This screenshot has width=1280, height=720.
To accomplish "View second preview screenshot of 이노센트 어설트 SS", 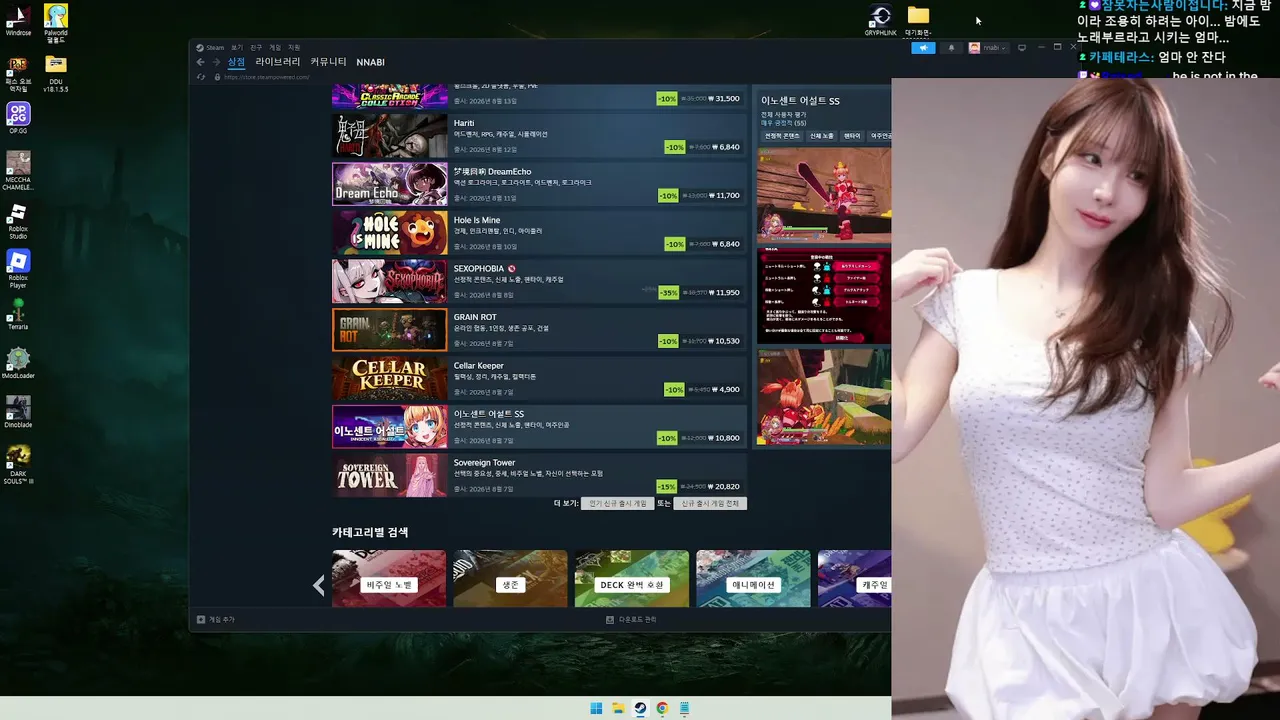I will pos(824,296).
